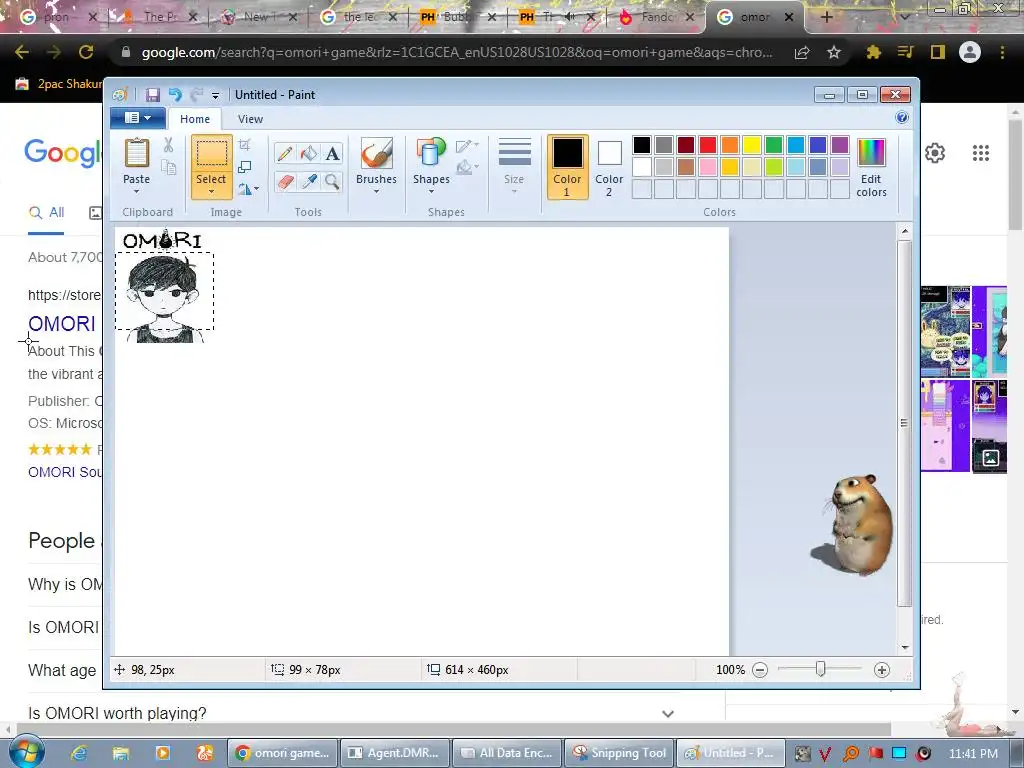Image resolution: width=1024 pixels, height=768 pixels.
Task: Click the Undo arrow in Paint title bar
Action: [x=175, y=95]
